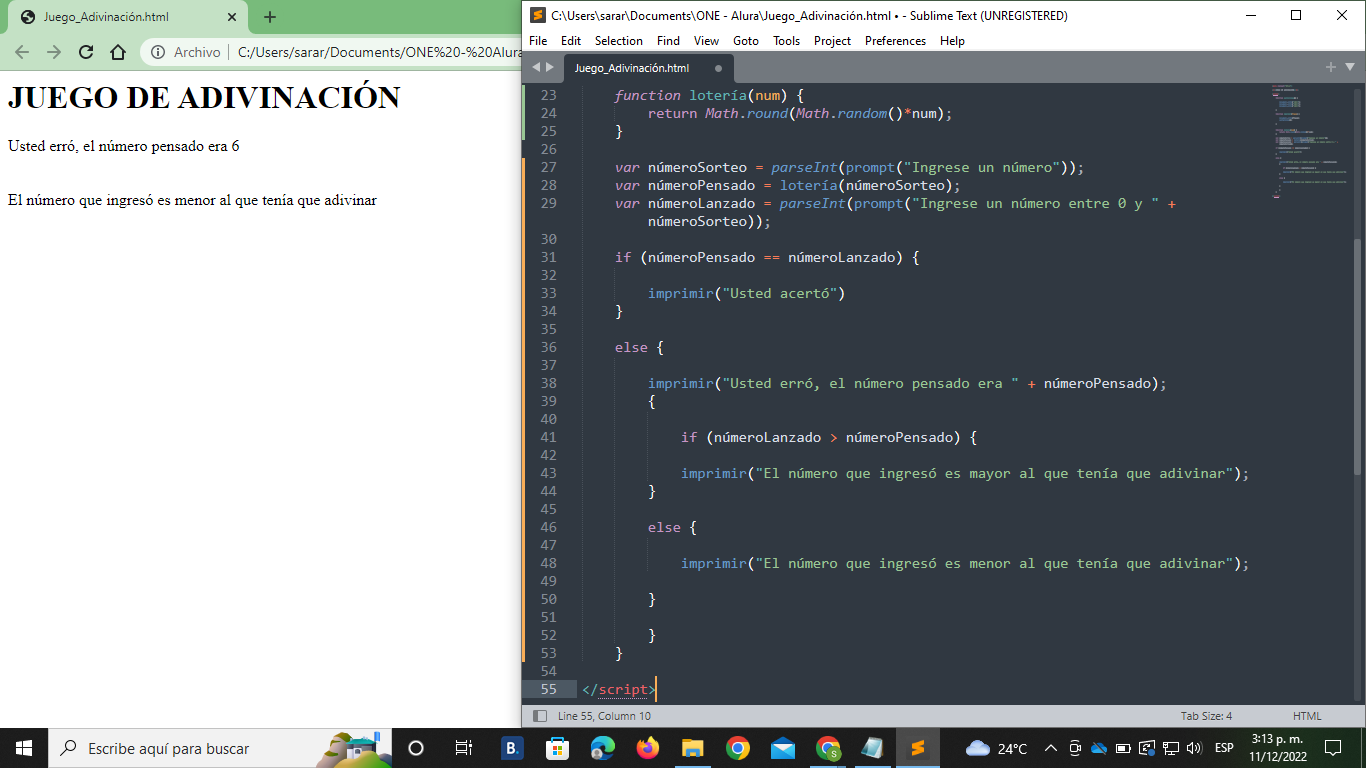This screenshot has width=1366, height=768.
Task: Open File Explorer from the taskbar
Action: coord(692,748)
